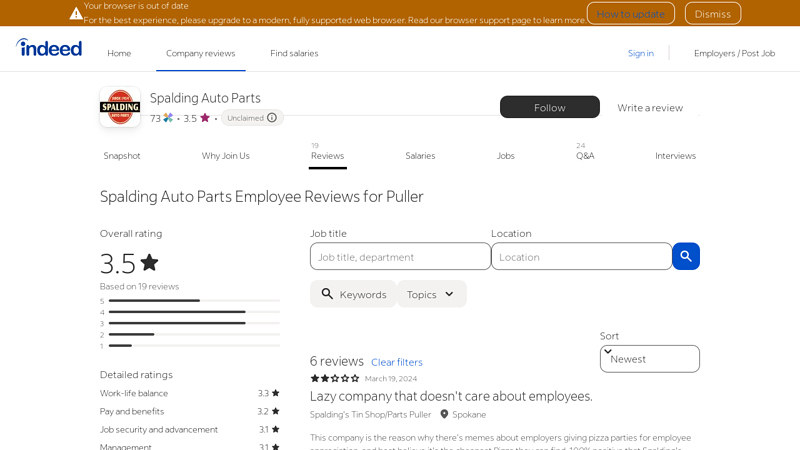Go to Home in navigation
The image size is (800, 450).
click(119, 53)
